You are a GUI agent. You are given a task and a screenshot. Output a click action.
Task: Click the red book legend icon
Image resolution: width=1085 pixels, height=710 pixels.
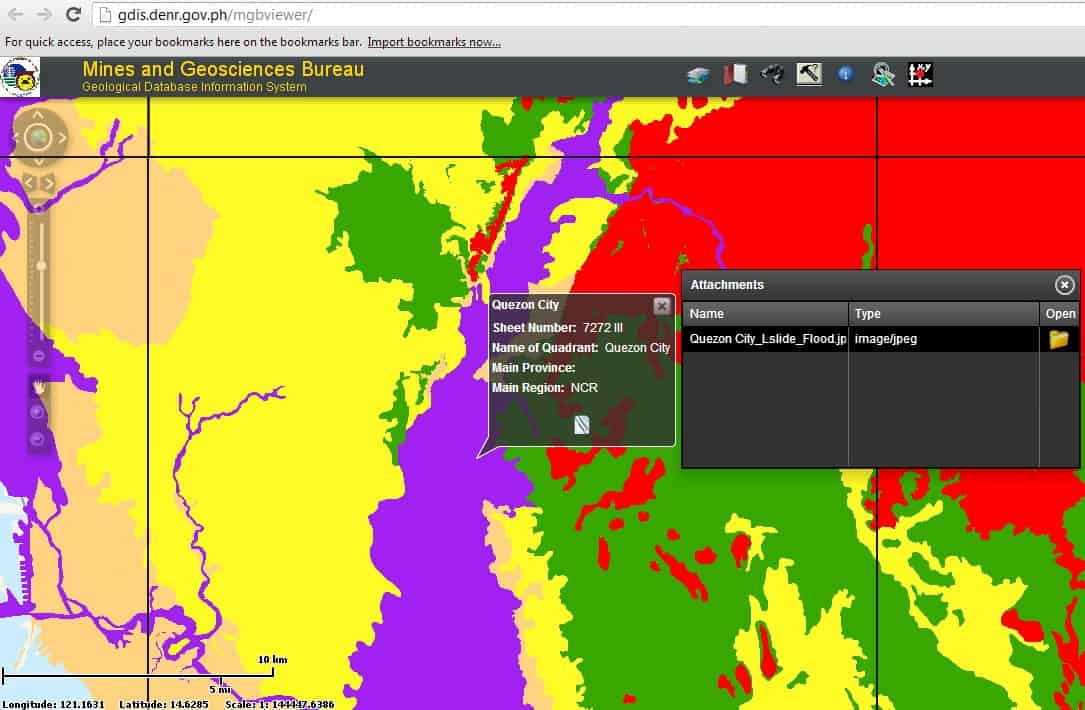click(x=735, y=75)
